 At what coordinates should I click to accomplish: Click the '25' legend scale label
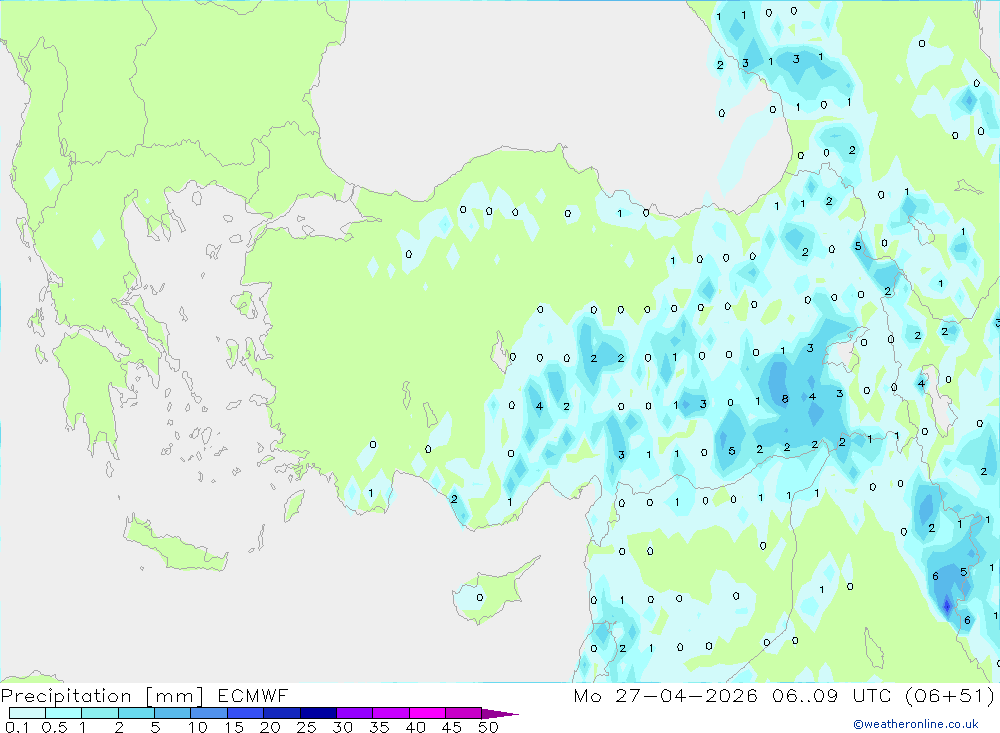tap(306, 727)
